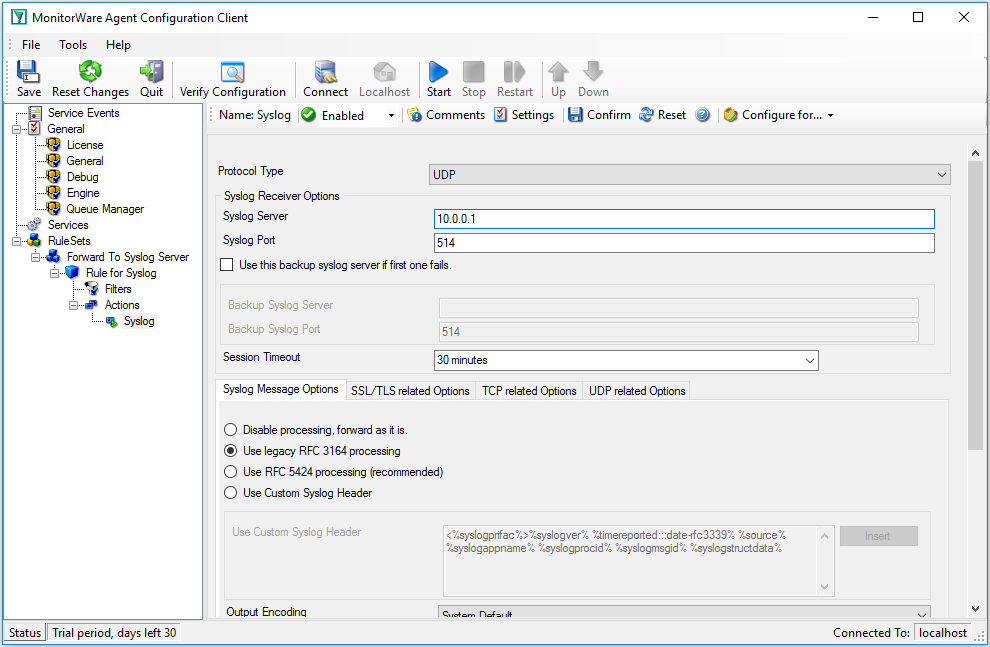This screenshot has width=990, height=647.
Task: Open the Settings option in action bar
Action: click(x=524, y=115)
